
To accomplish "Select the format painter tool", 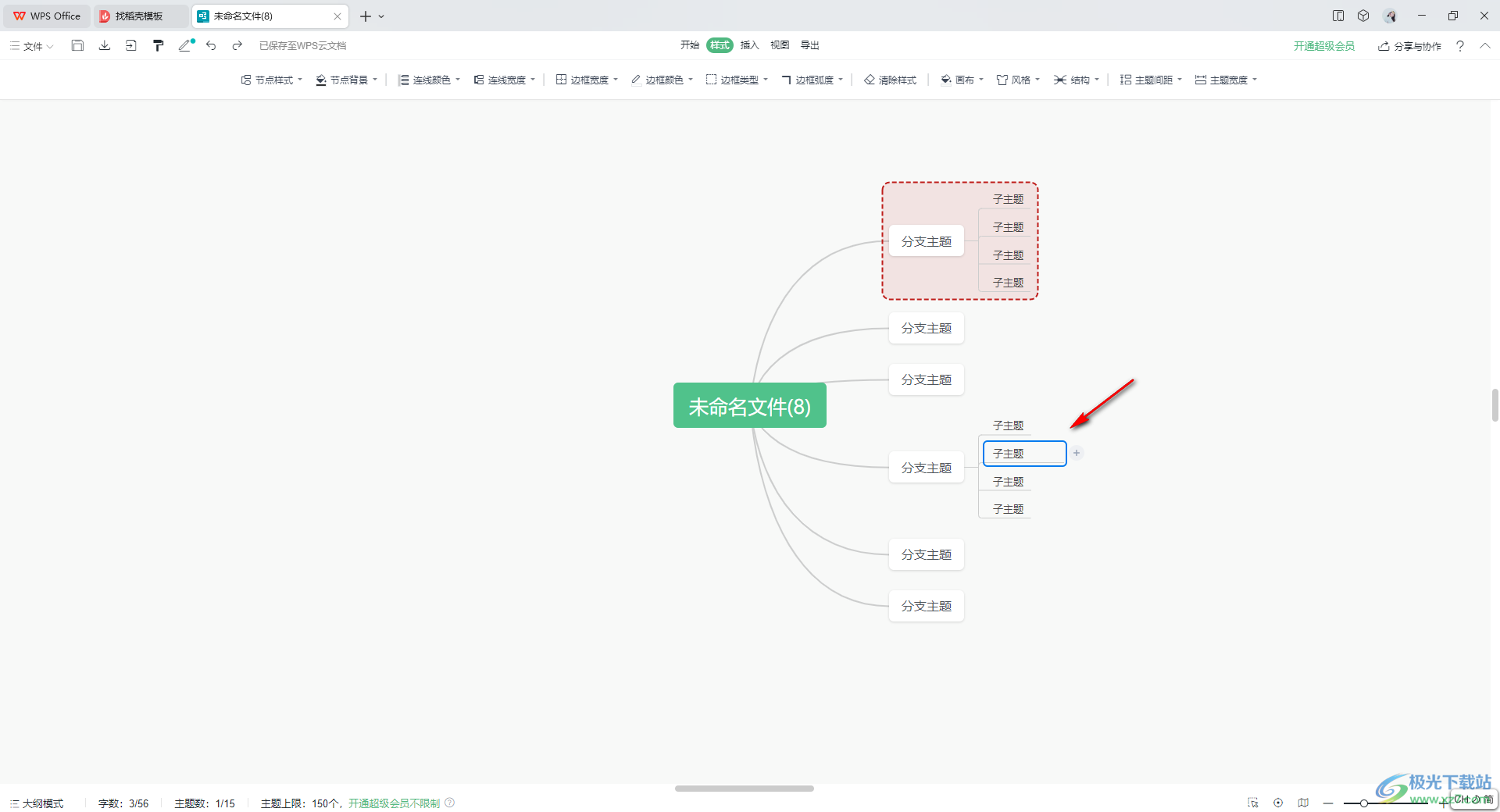I will coord(158,45).
